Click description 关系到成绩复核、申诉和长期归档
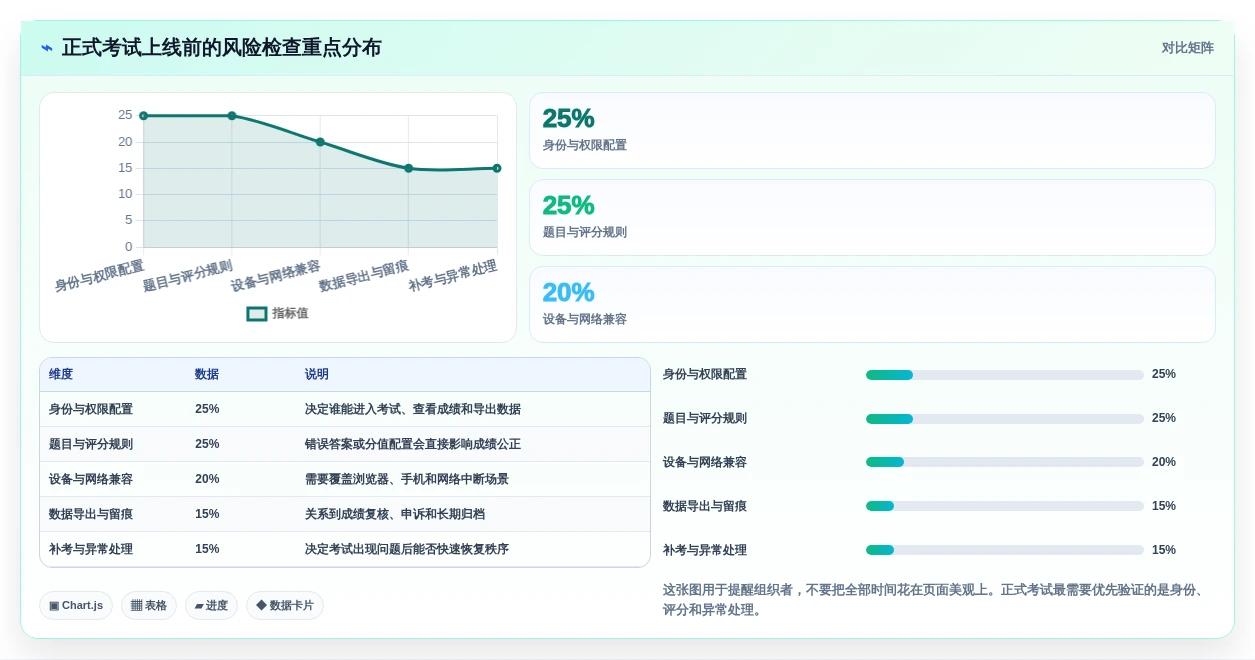Image resolution: width=1255 pixels, height=660 pixels. [395, 514]
